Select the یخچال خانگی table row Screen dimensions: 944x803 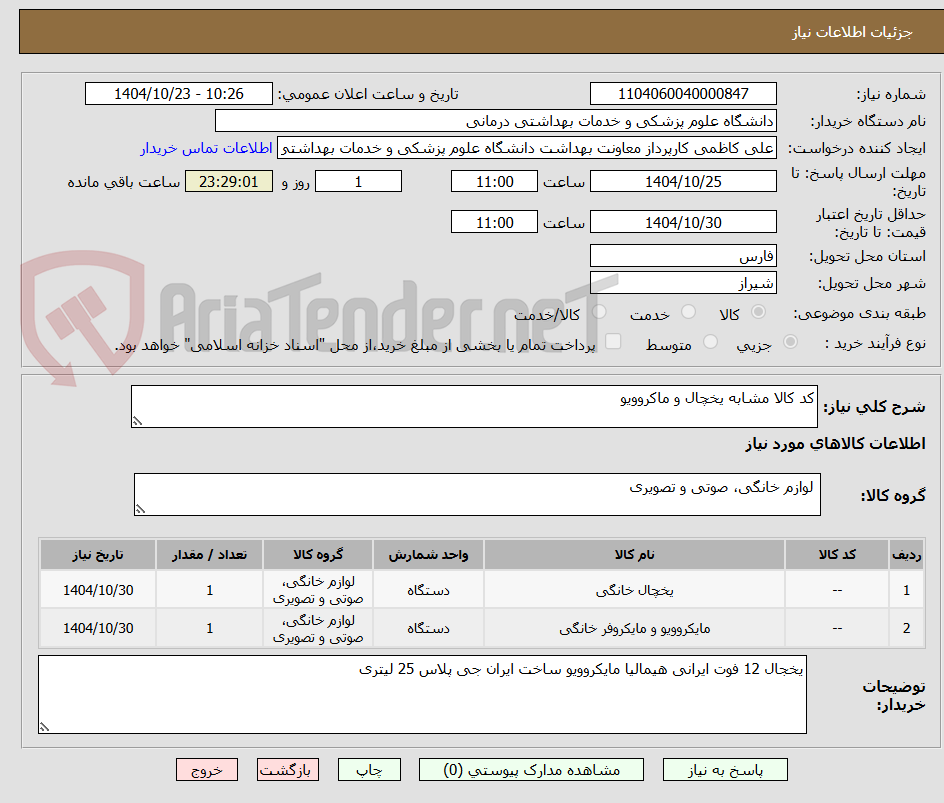pyautogui.click(x=472, y=588)
